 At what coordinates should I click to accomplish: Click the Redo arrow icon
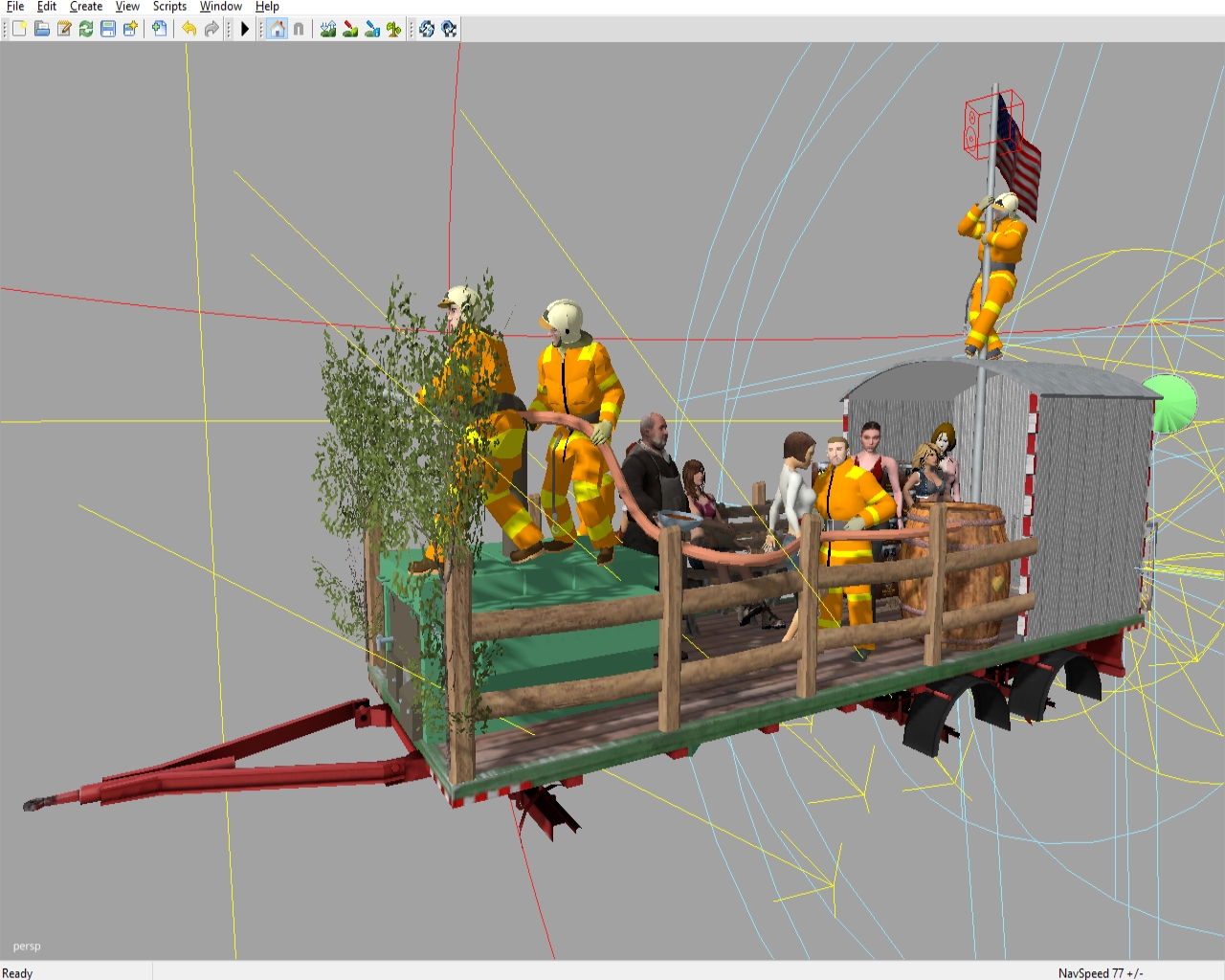pyautogui.click(x=212, y=29)
